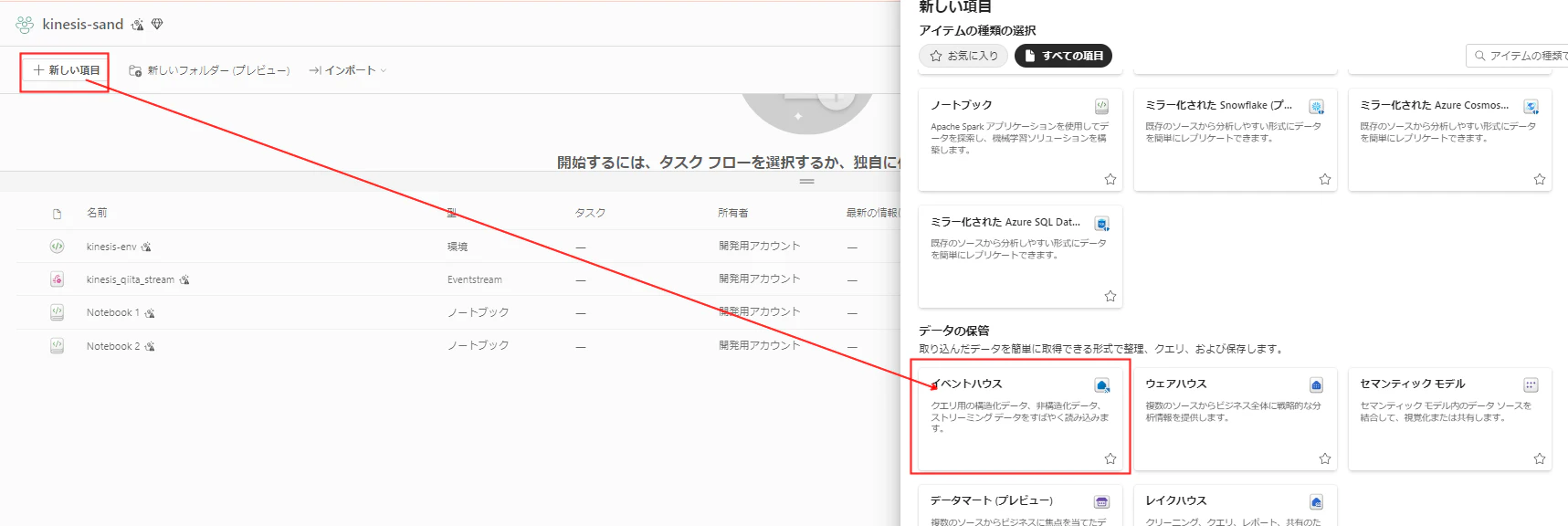Open the kinesis_qiita_stream item
Image resolution: width=1568 pixels, height=526 pixels.
pos(131,279)
